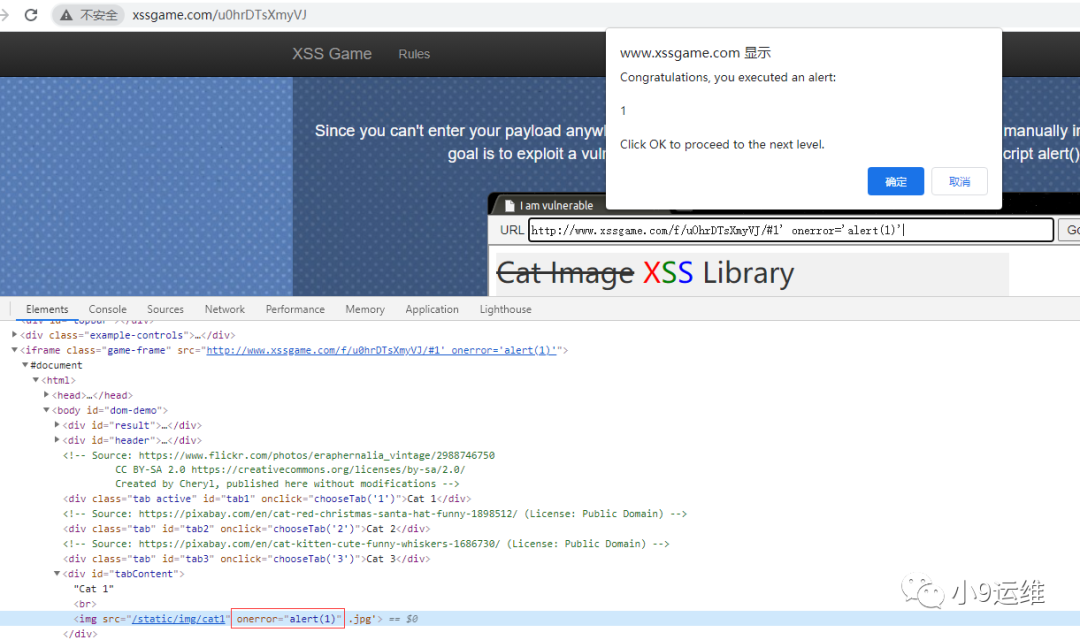Click the closing </div> tag row

click(x=80, y=634)
